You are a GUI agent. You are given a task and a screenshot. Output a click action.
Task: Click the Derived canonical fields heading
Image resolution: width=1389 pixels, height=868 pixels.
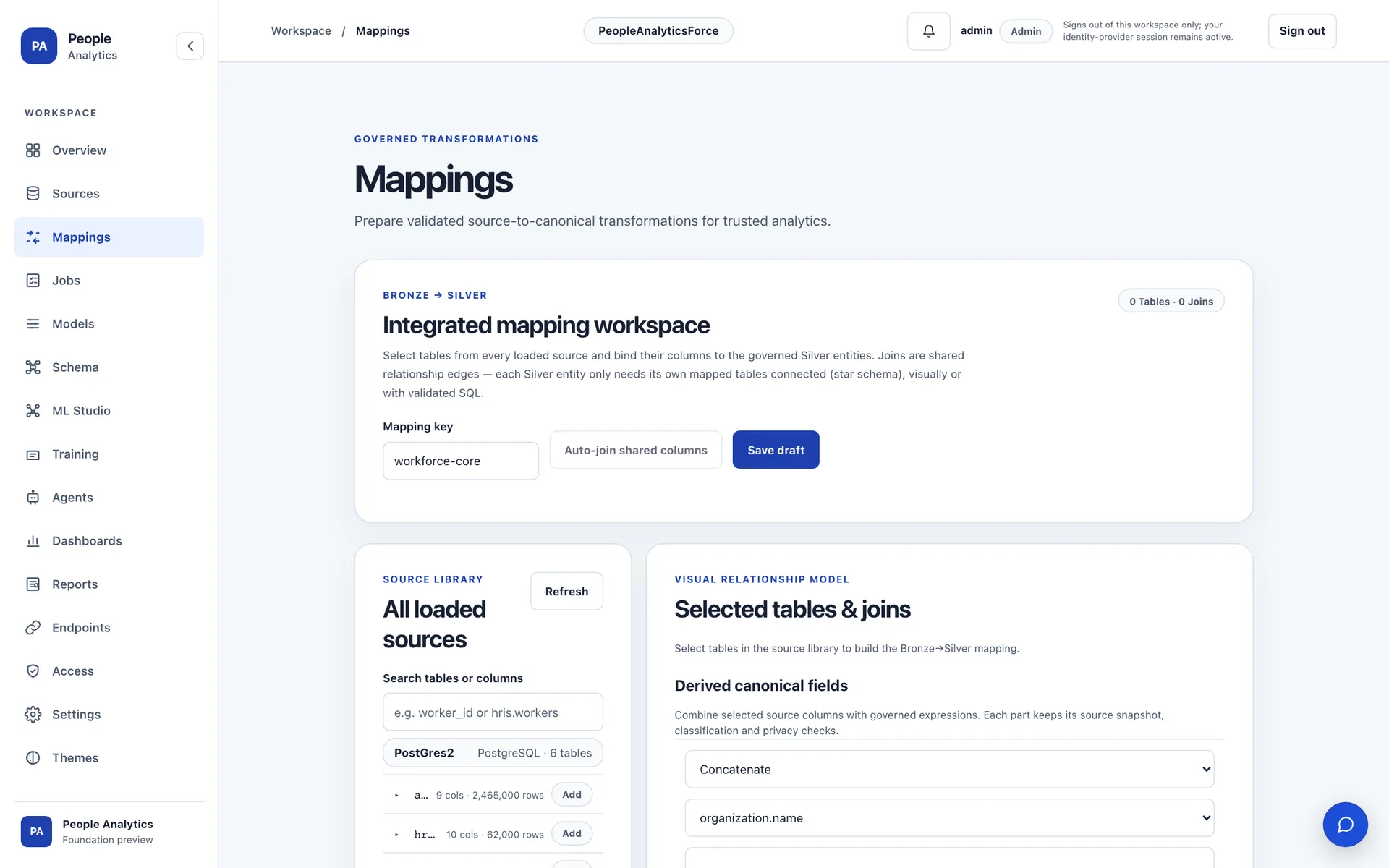[761, 686]
